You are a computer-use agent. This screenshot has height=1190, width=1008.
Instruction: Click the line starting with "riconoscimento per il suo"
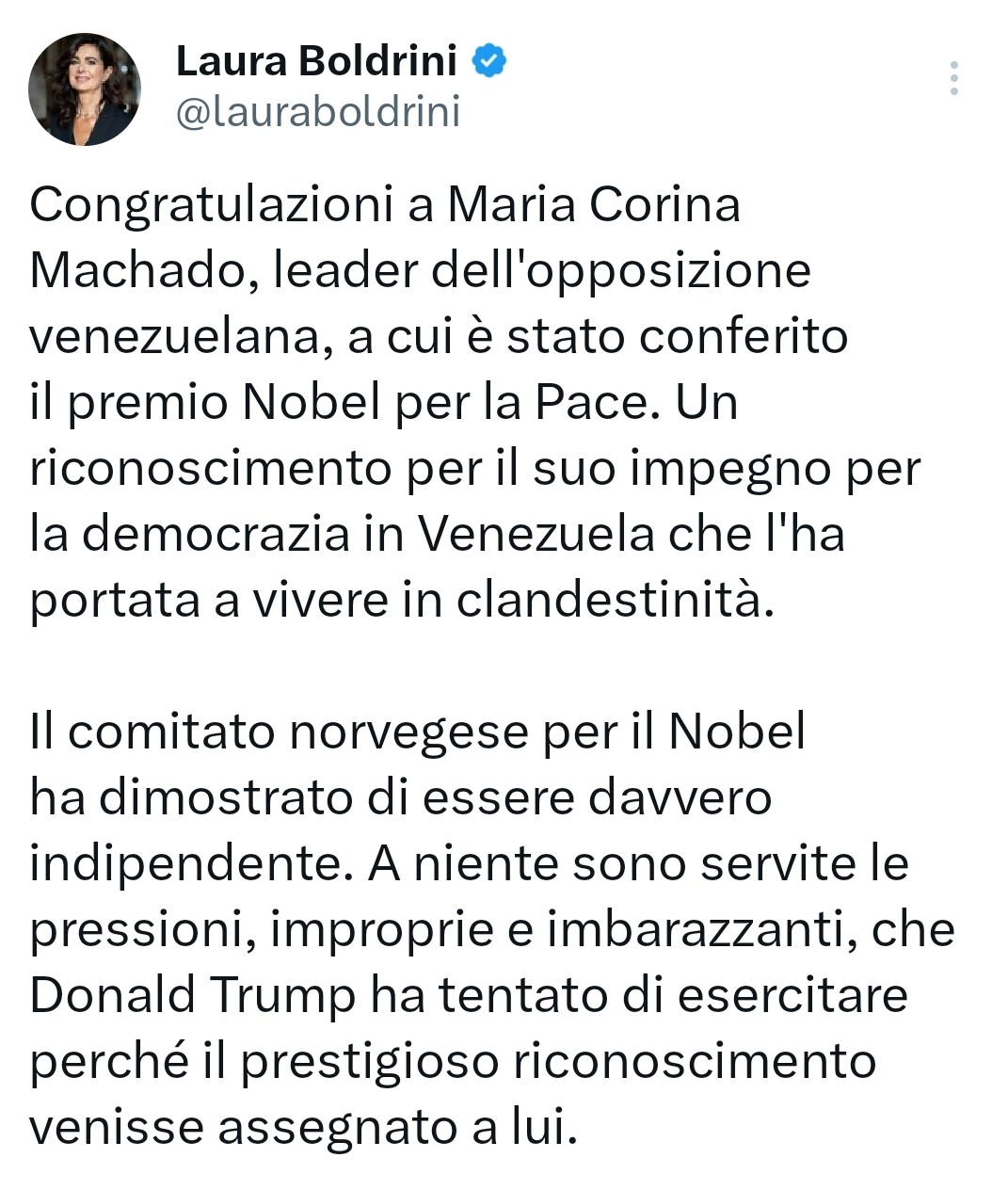474,469
